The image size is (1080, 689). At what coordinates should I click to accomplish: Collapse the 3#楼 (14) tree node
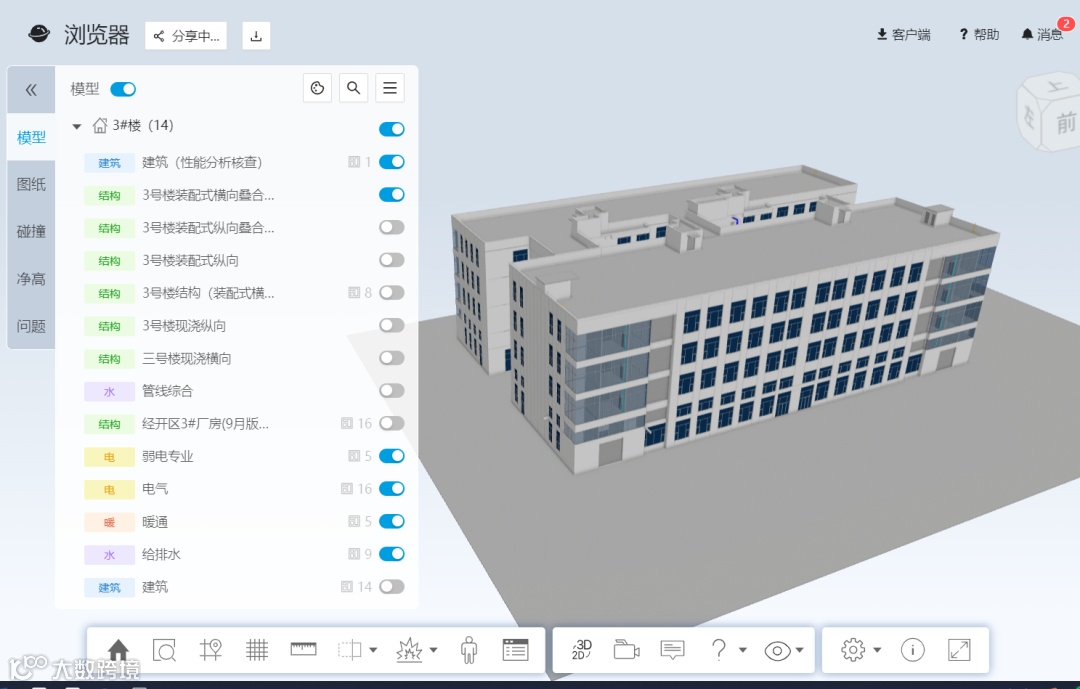pos(77,126)
